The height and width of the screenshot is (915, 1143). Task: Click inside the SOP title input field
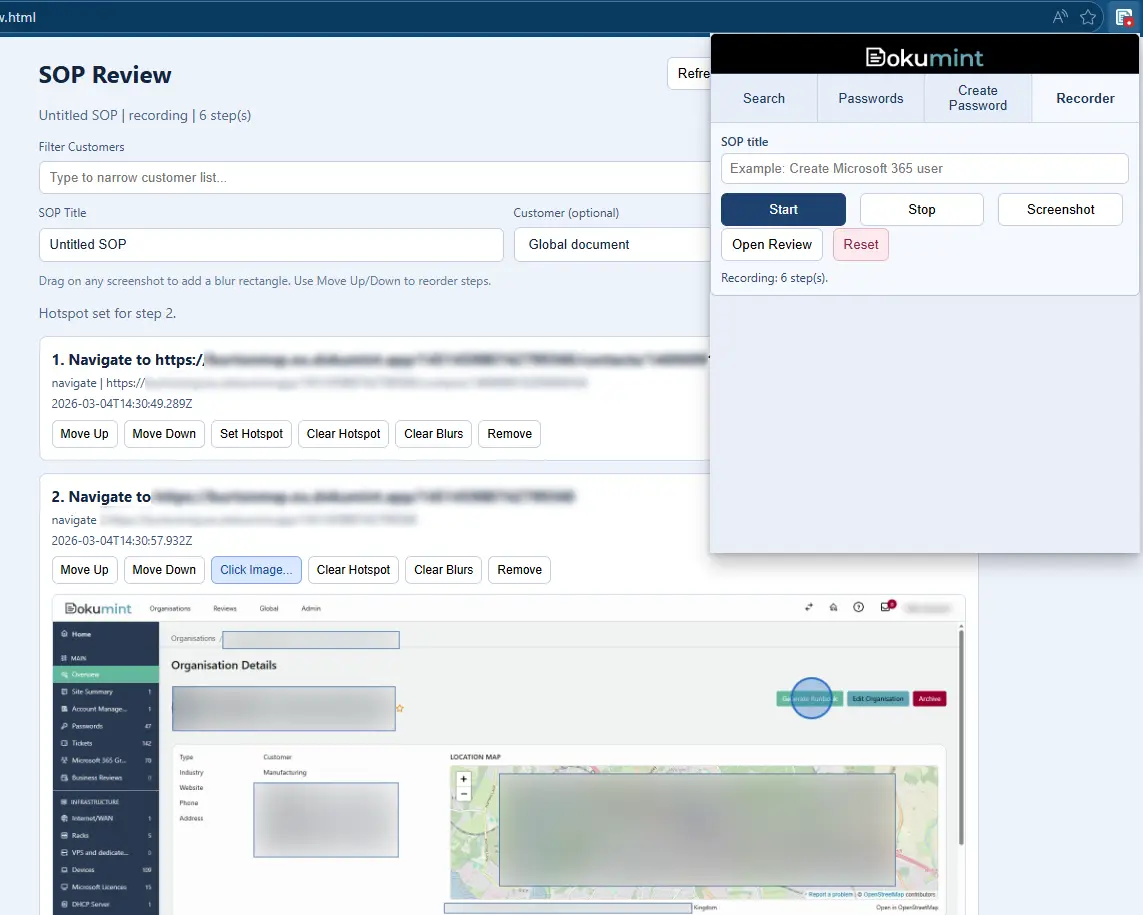924,168
